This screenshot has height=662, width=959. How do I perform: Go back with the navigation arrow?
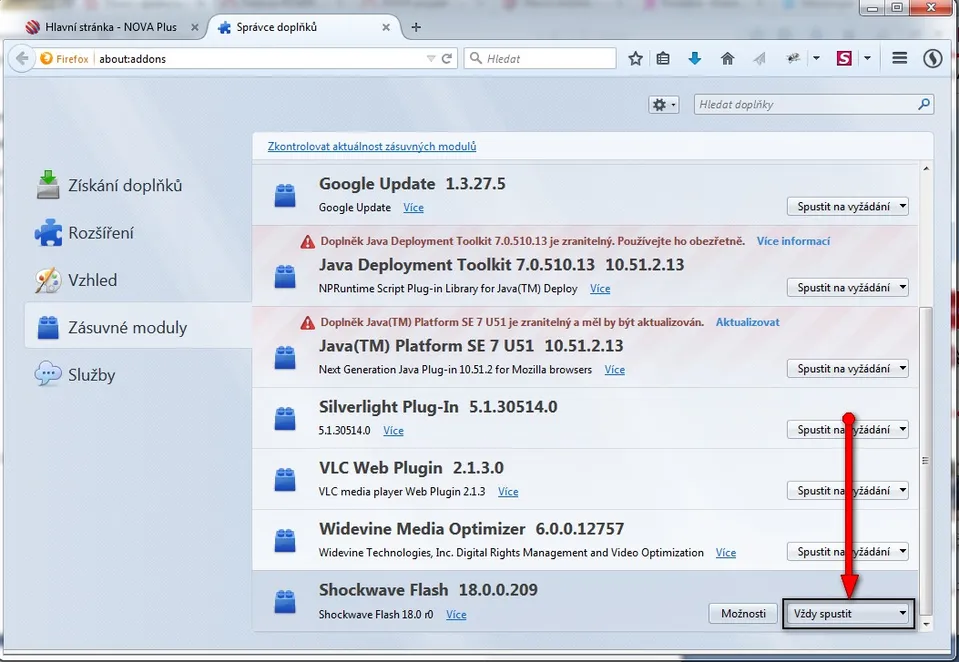(x=21, y=59)
